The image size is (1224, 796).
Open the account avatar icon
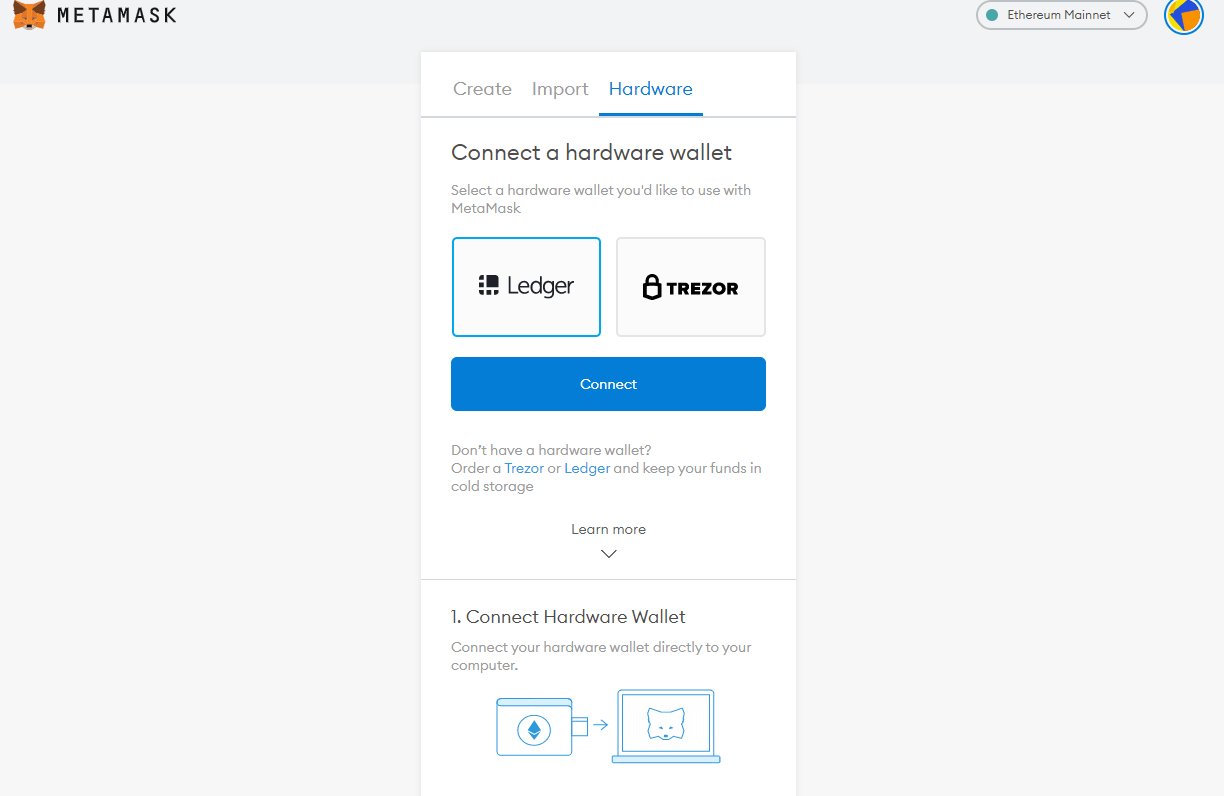[1184, 15]
